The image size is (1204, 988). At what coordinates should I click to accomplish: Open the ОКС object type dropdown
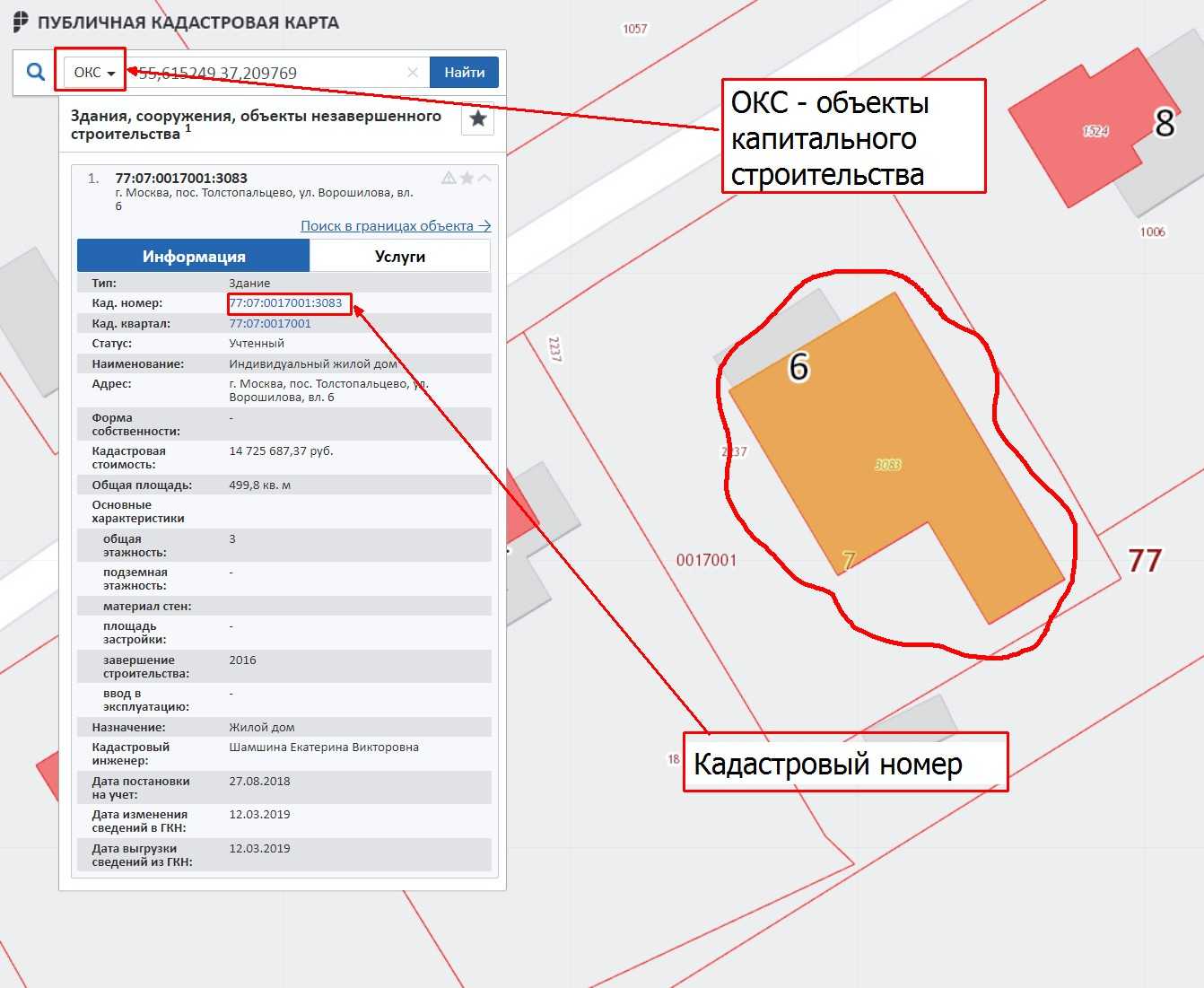pyautogui.click(x=94, y=73)
